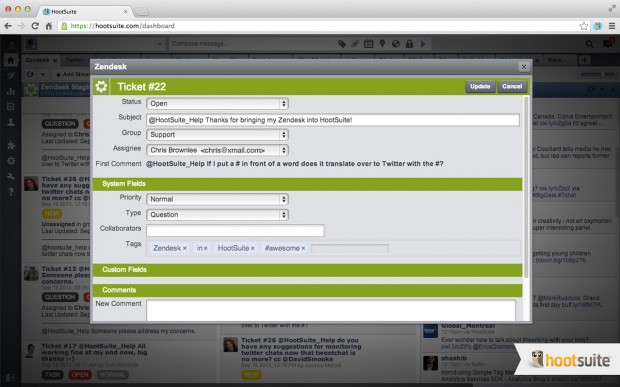Remove the Zendesk tag
Image resolution: width=620 pixels, height=387 pixels.
185,248
